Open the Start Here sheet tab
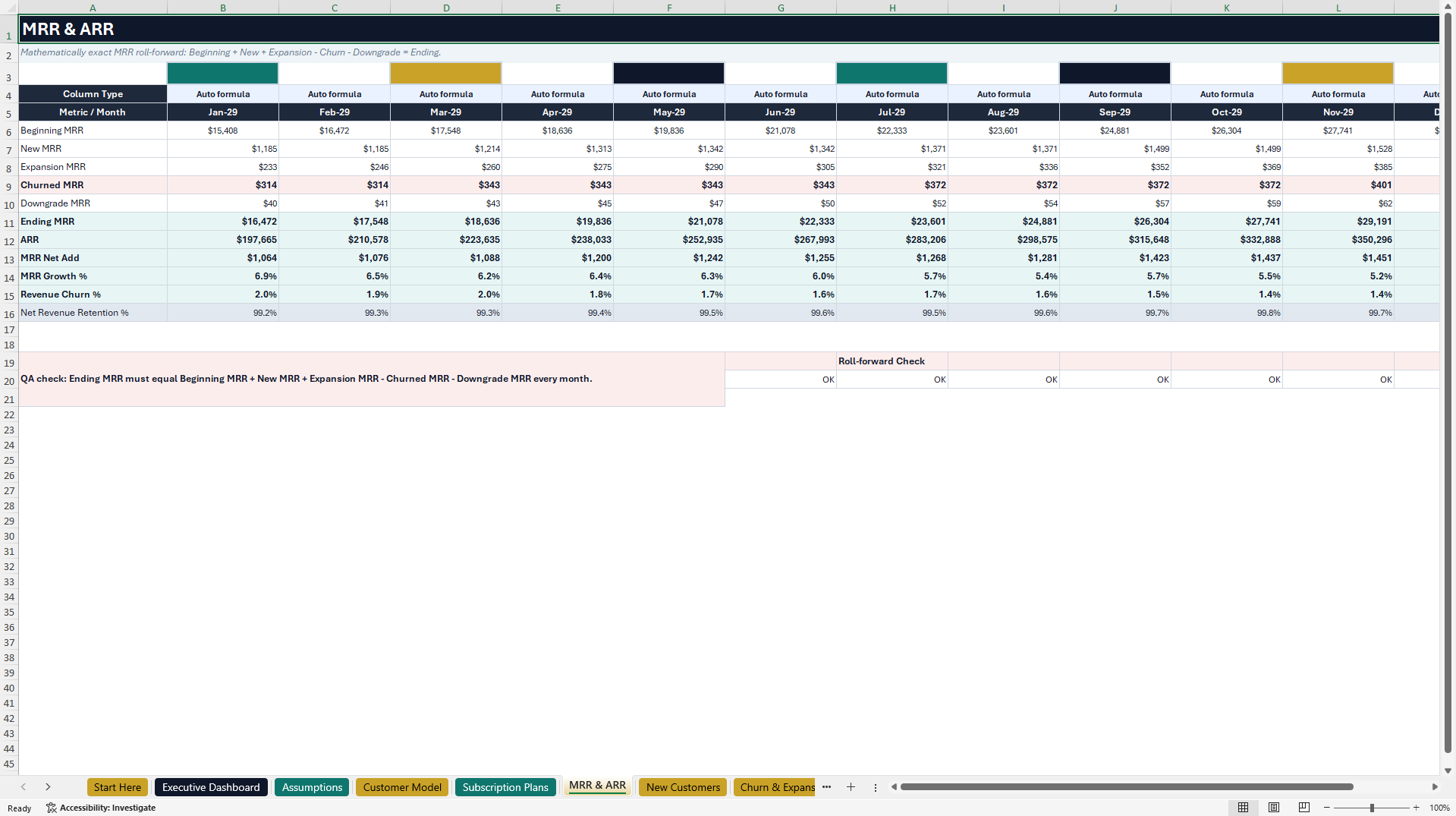The height and width of the screenshot is (816, 1456). (118, 787)
